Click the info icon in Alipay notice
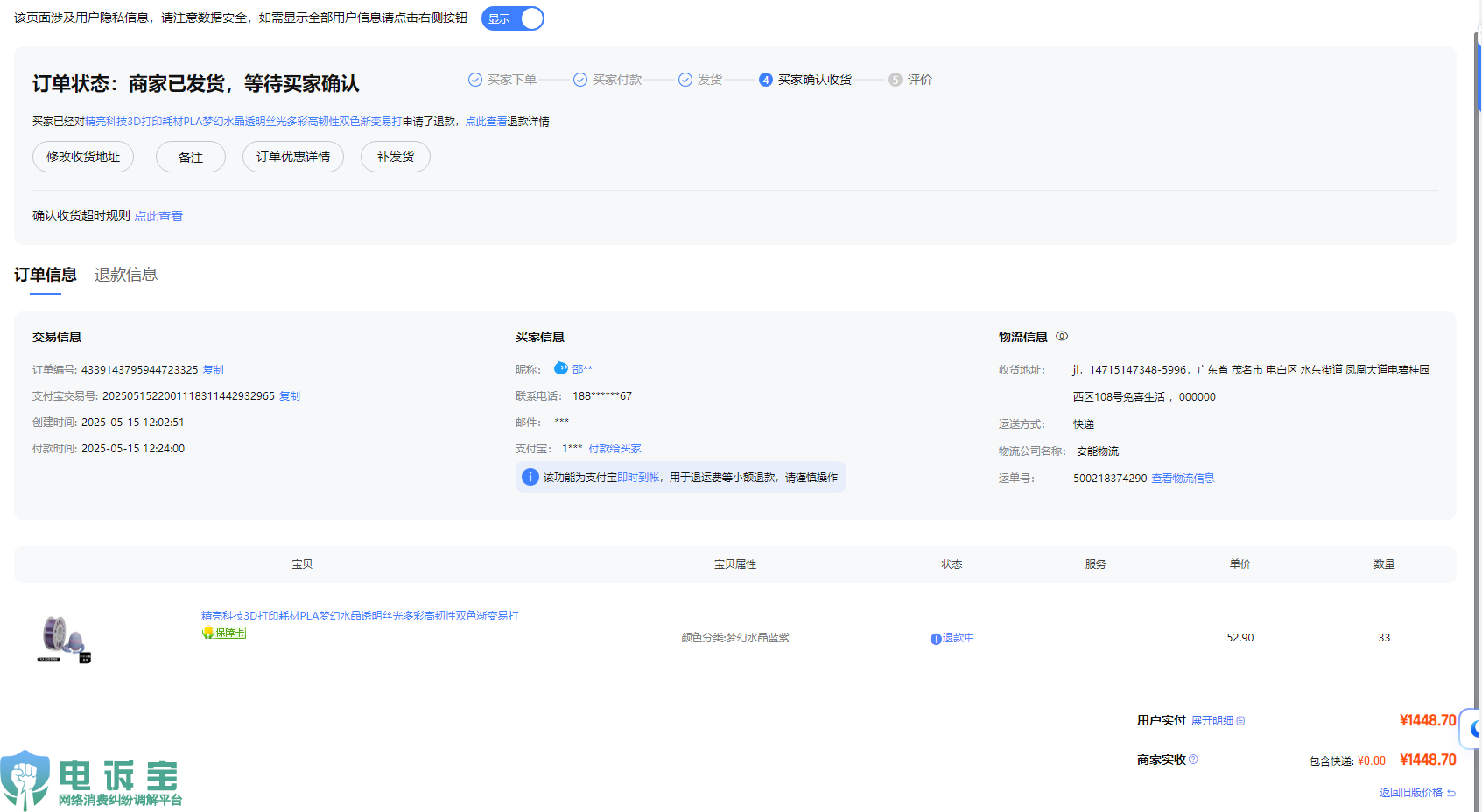This screenshot has width=1482, height=812. [530, 477]
